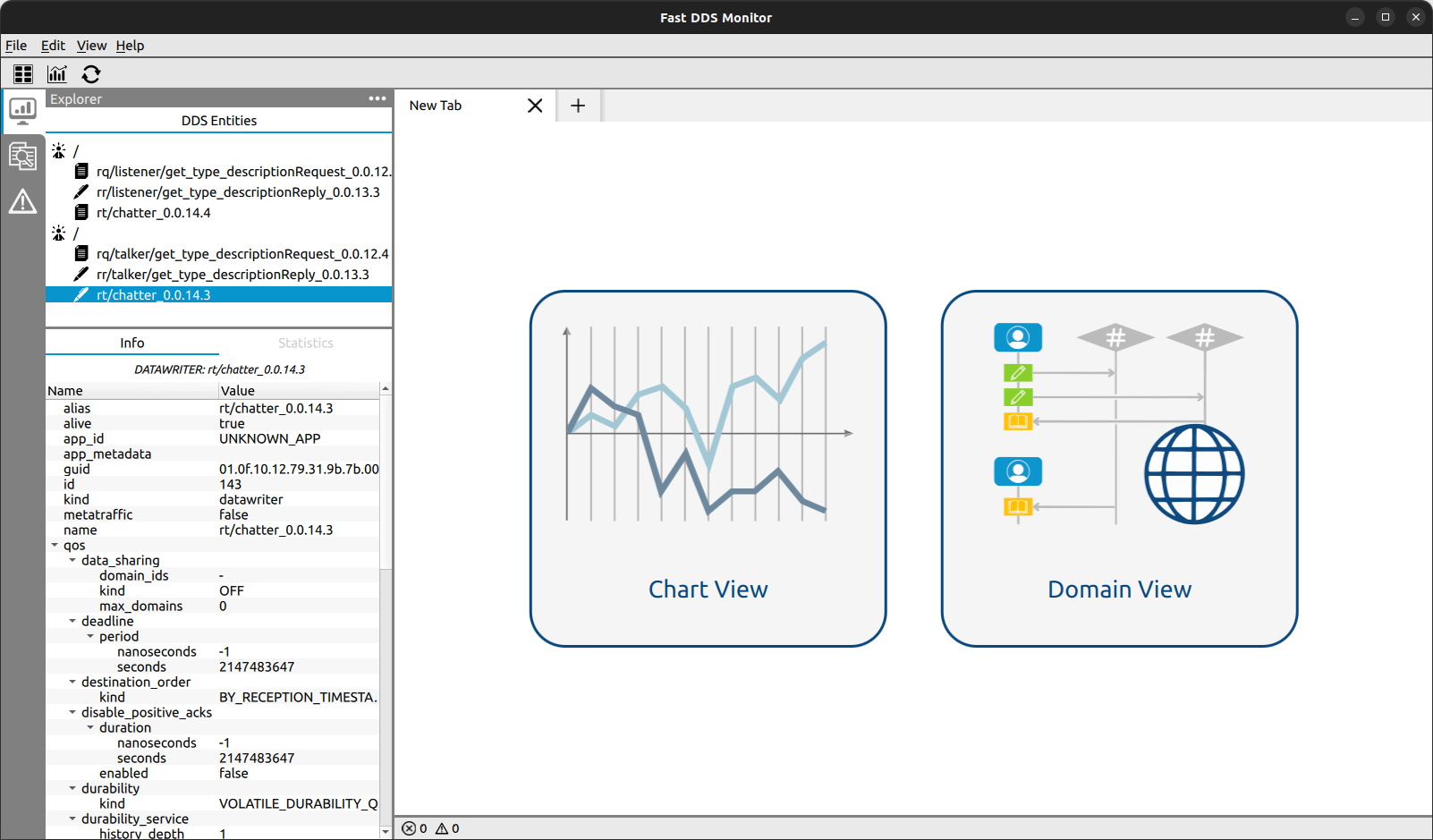Click the refresh toolbar icon
Image resolution: width=1433 pixels, height=840 pixels.
(91, 74)
